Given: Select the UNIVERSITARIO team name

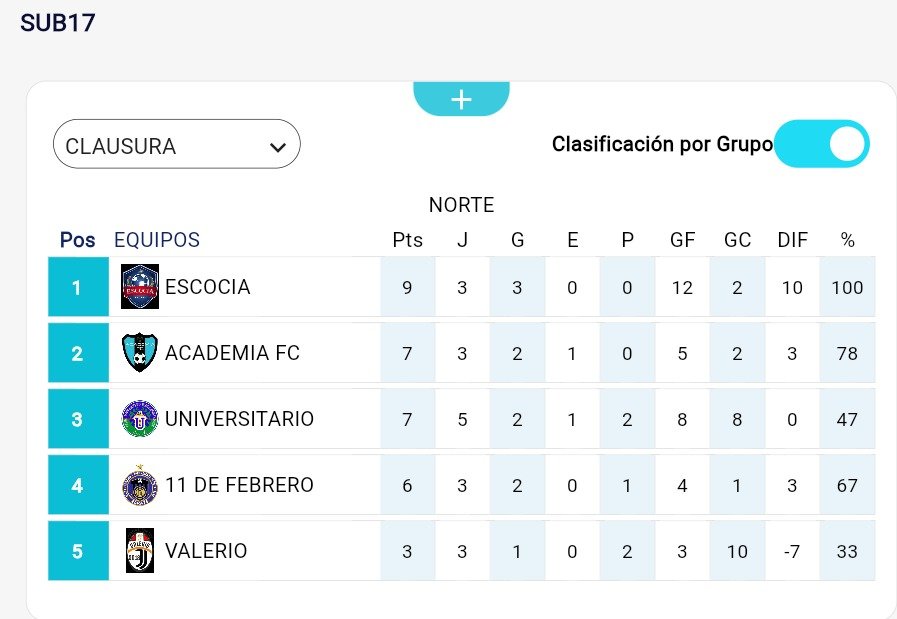Looking at the screenshot, I should point(239,418).
